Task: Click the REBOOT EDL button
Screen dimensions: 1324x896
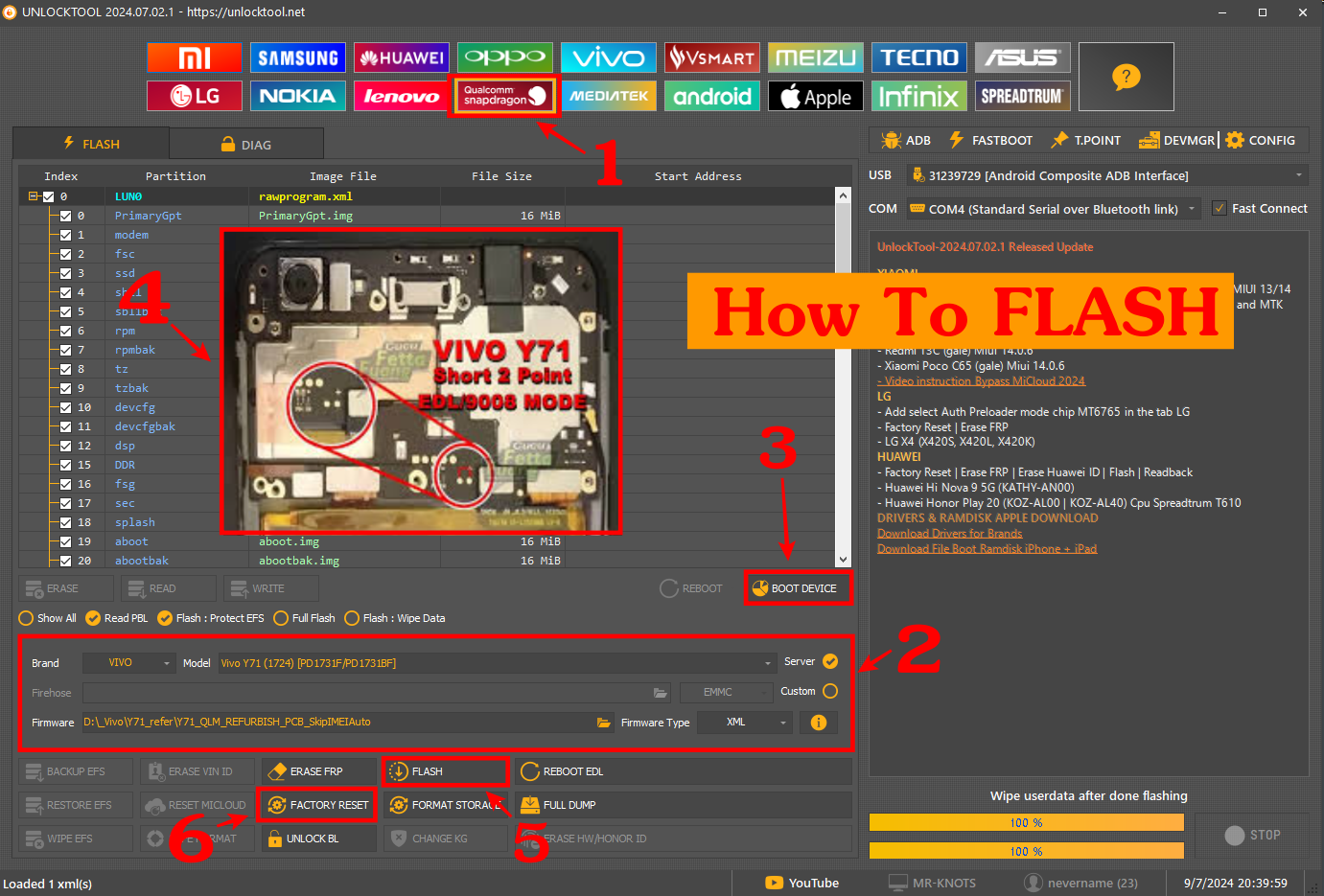Action: point(683,771)
